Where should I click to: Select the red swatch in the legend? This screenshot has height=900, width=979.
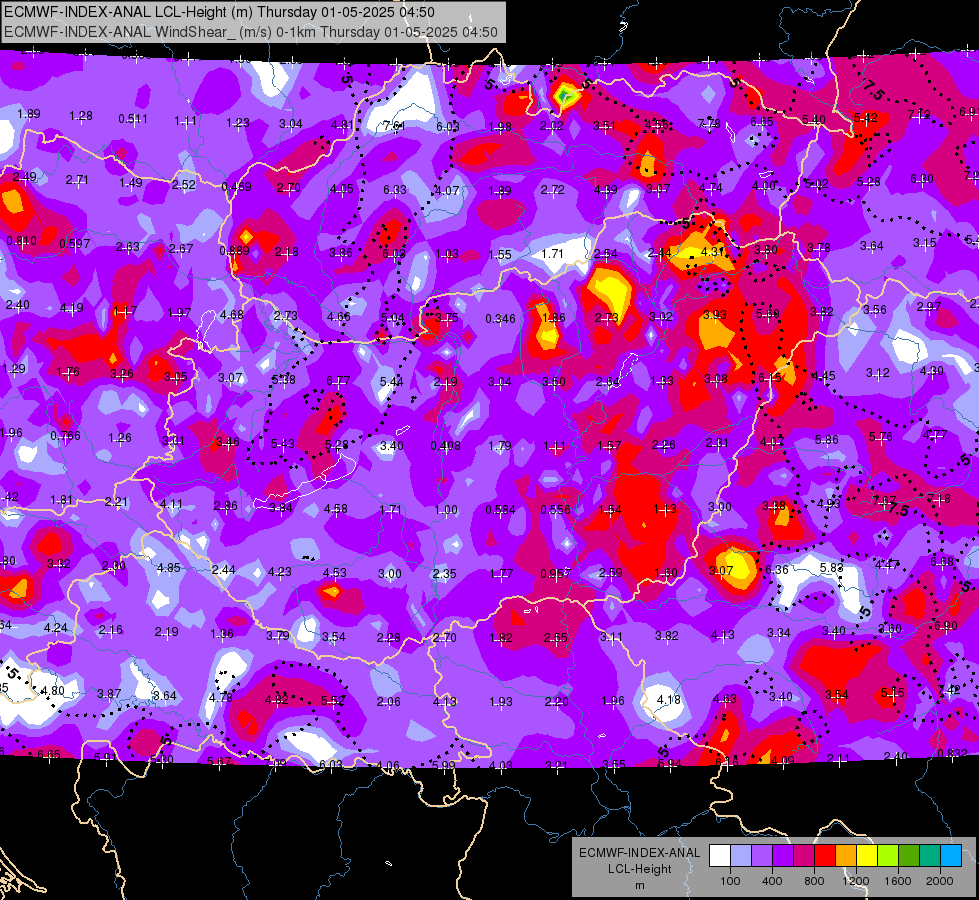pos(825,855)
